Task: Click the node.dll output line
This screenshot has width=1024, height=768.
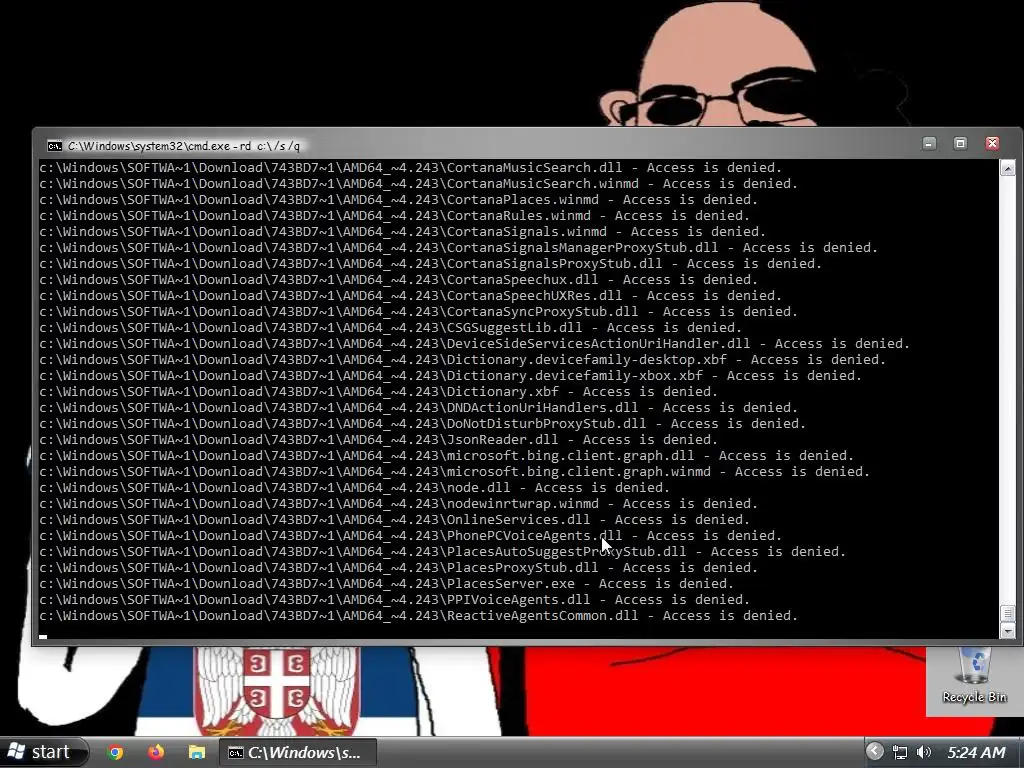Action: click(355, 488)
